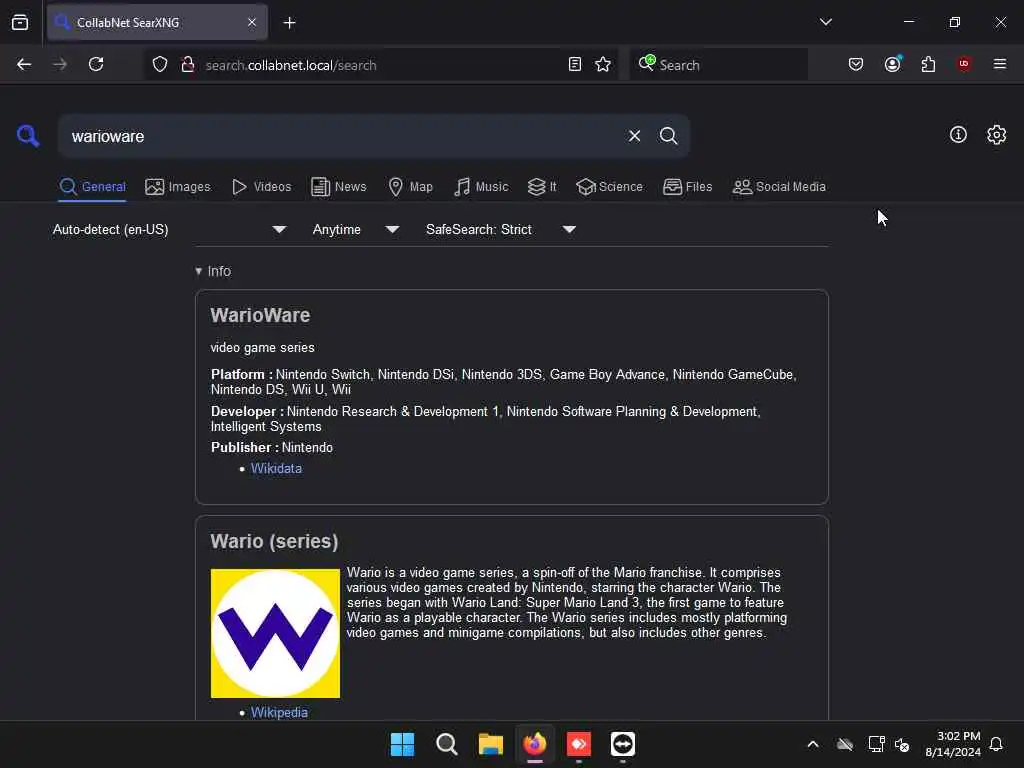Open SearXNG preferences gear
Image resolution: width=1024 pixels, height=768 pixels.
pyautogui.click(x=997, y=135)
